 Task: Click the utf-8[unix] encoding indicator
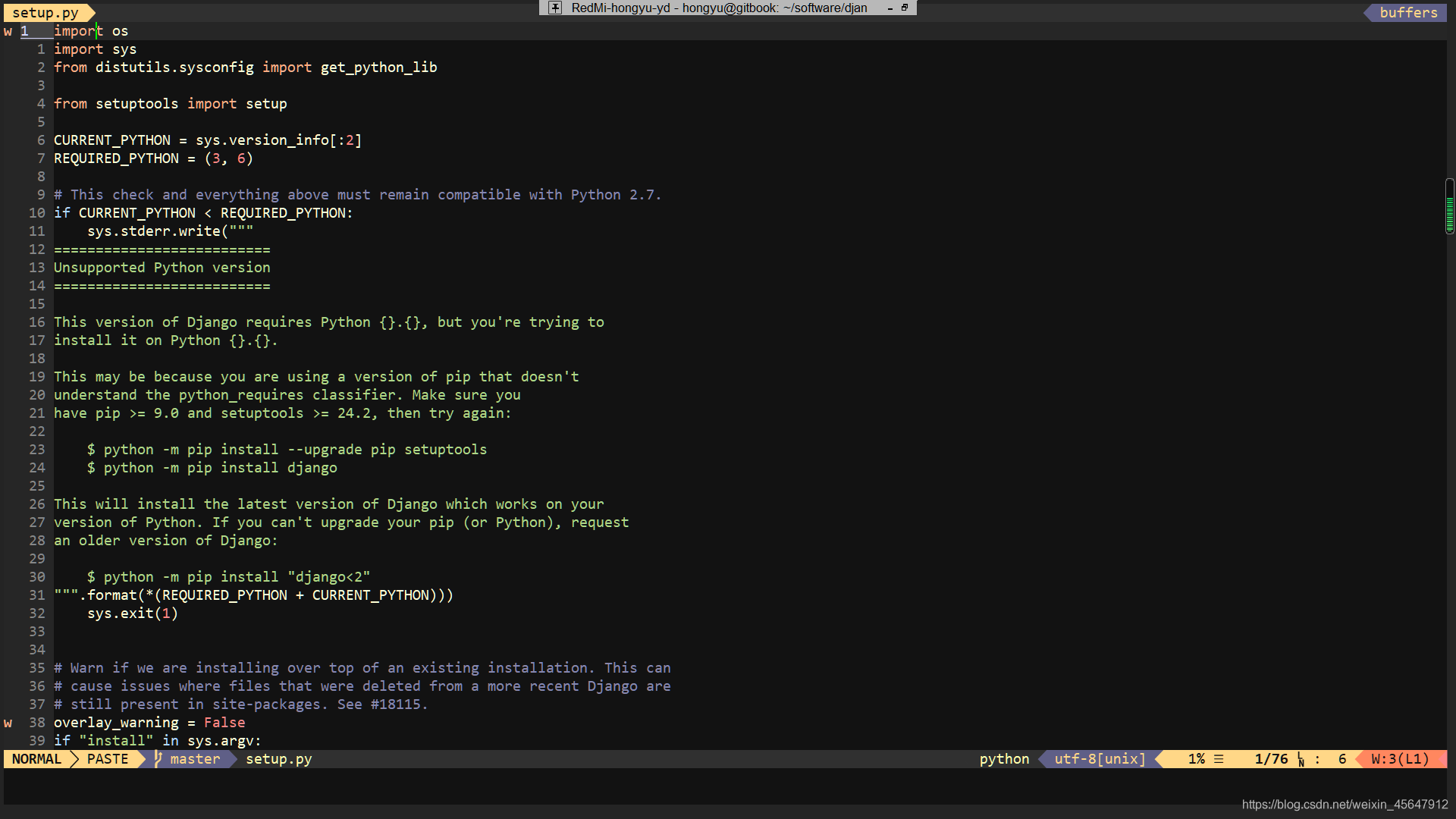click(1100, 759)
